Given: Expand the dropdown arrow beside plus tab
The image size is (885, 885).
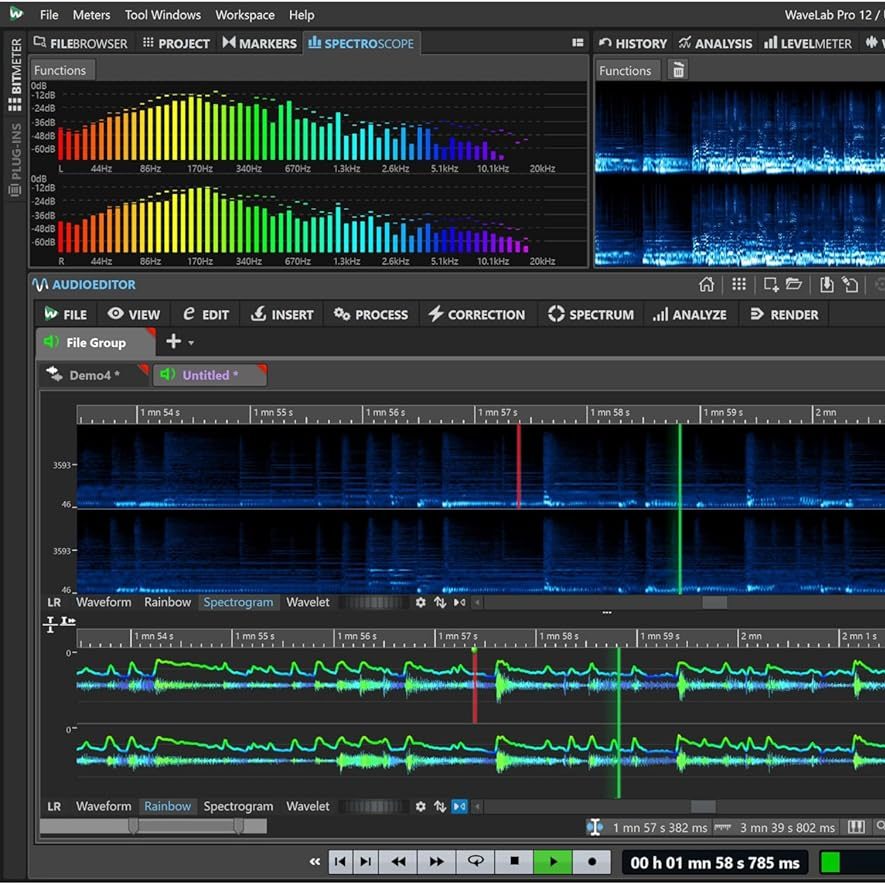Looking at the screenshot, I should click(191, 343).
